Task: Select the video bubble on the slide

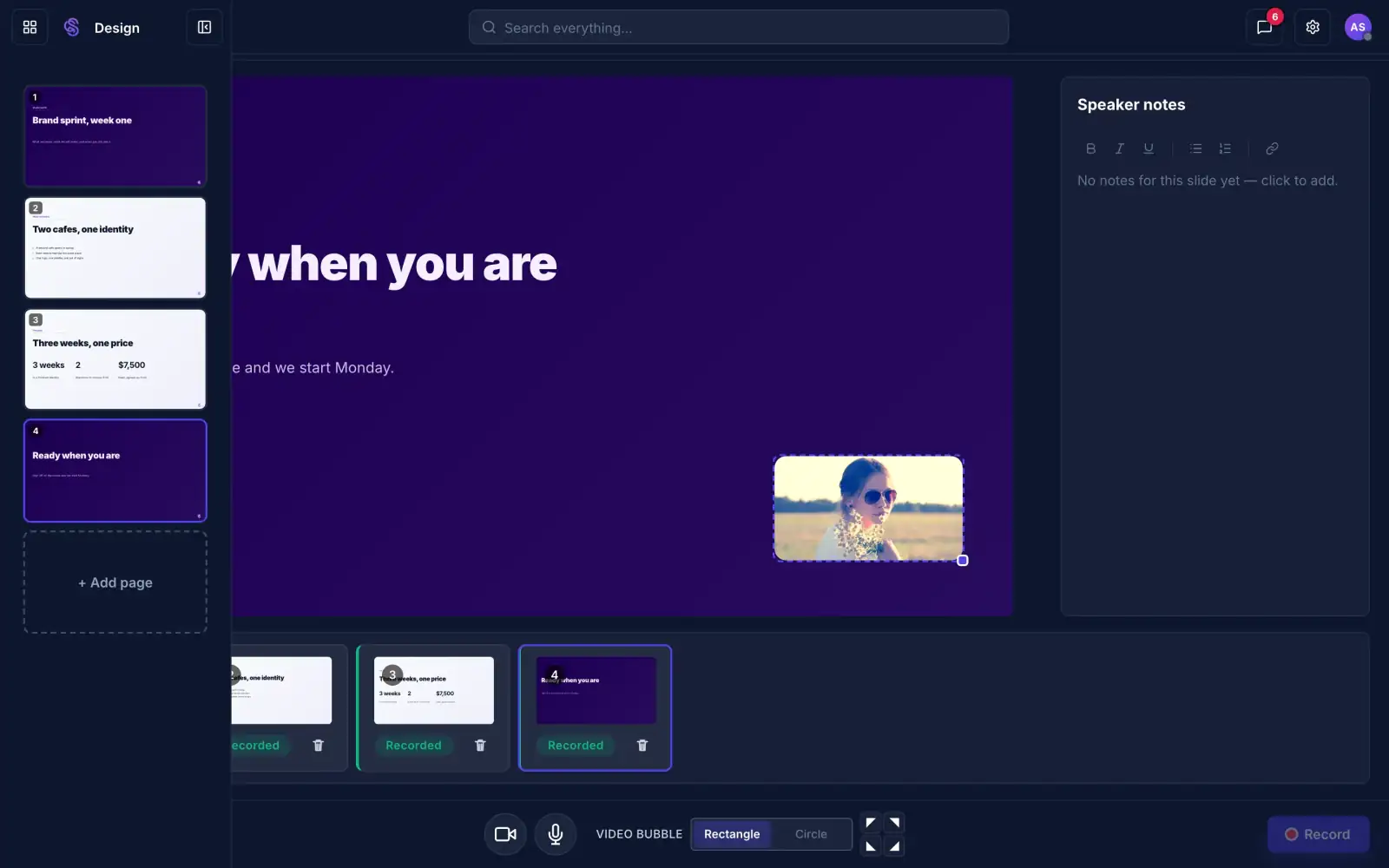Action: tap(868, 509)
